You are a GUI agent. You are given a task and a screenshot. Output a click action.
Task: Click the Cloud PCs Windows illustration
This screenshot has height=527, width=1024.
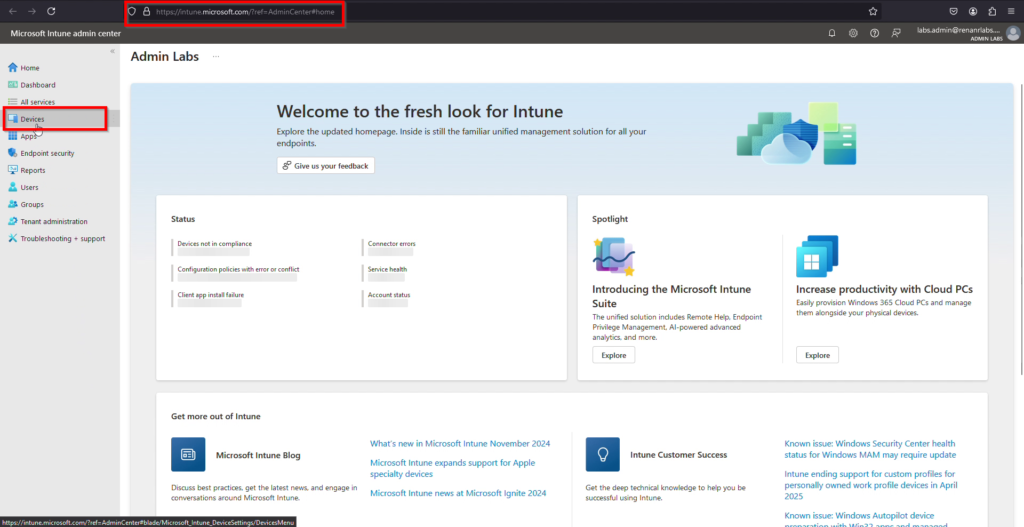[817, 257]
